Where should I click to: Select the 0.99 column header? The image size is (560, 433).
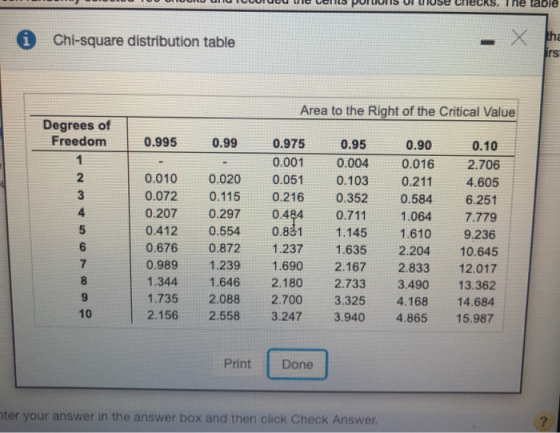point(225,143)
